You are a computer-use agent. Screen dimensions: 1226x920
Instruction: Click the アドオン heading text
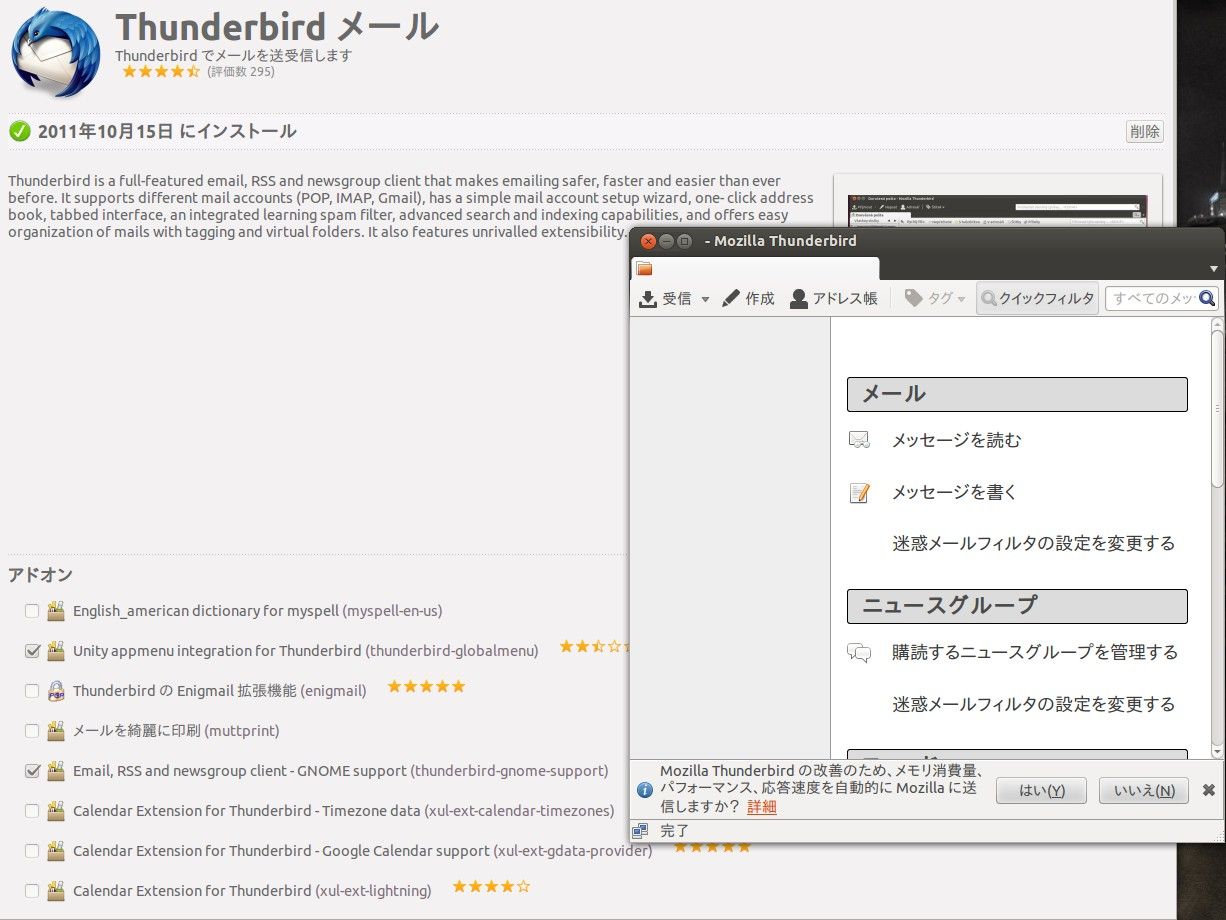tap(40, 575)
